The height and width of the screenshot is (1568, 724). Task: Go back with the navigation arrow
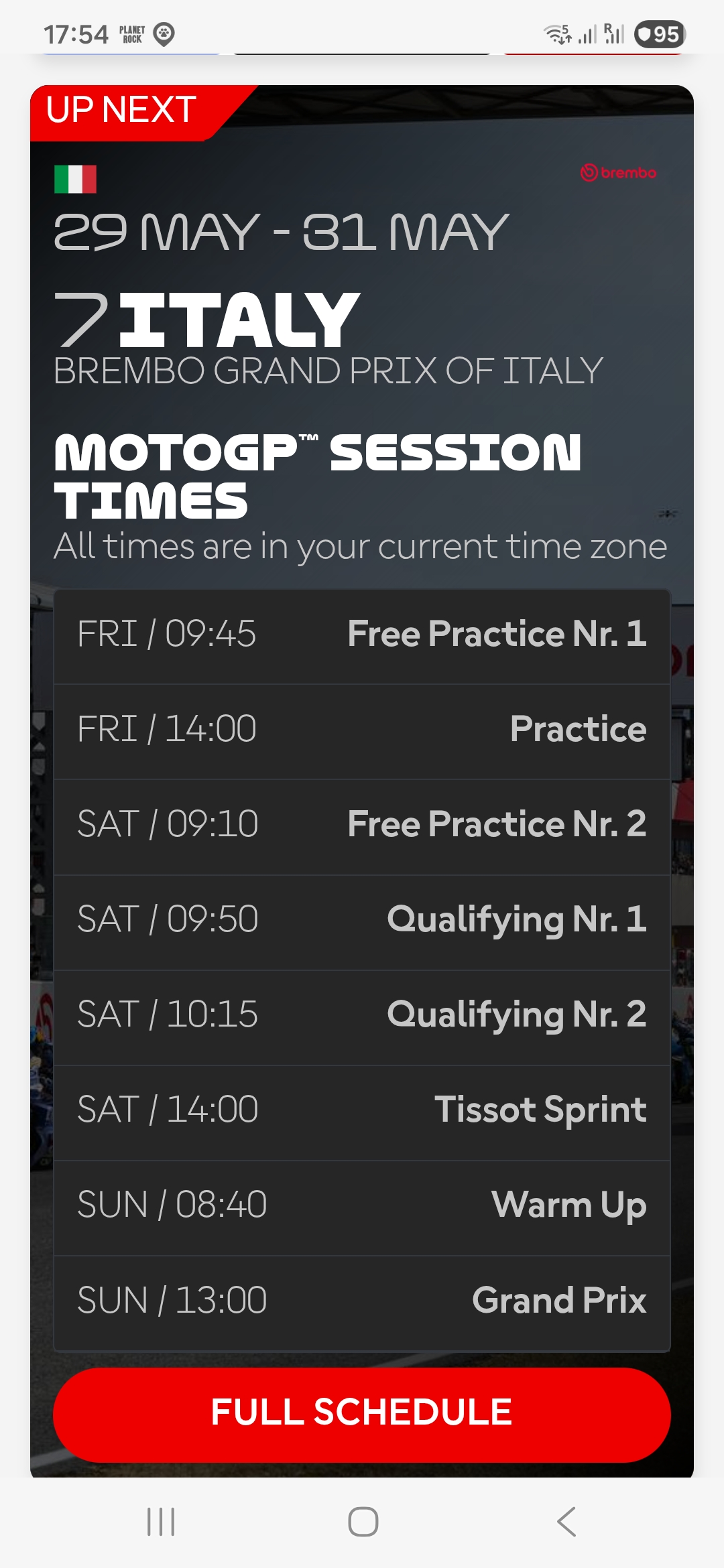566,1521
